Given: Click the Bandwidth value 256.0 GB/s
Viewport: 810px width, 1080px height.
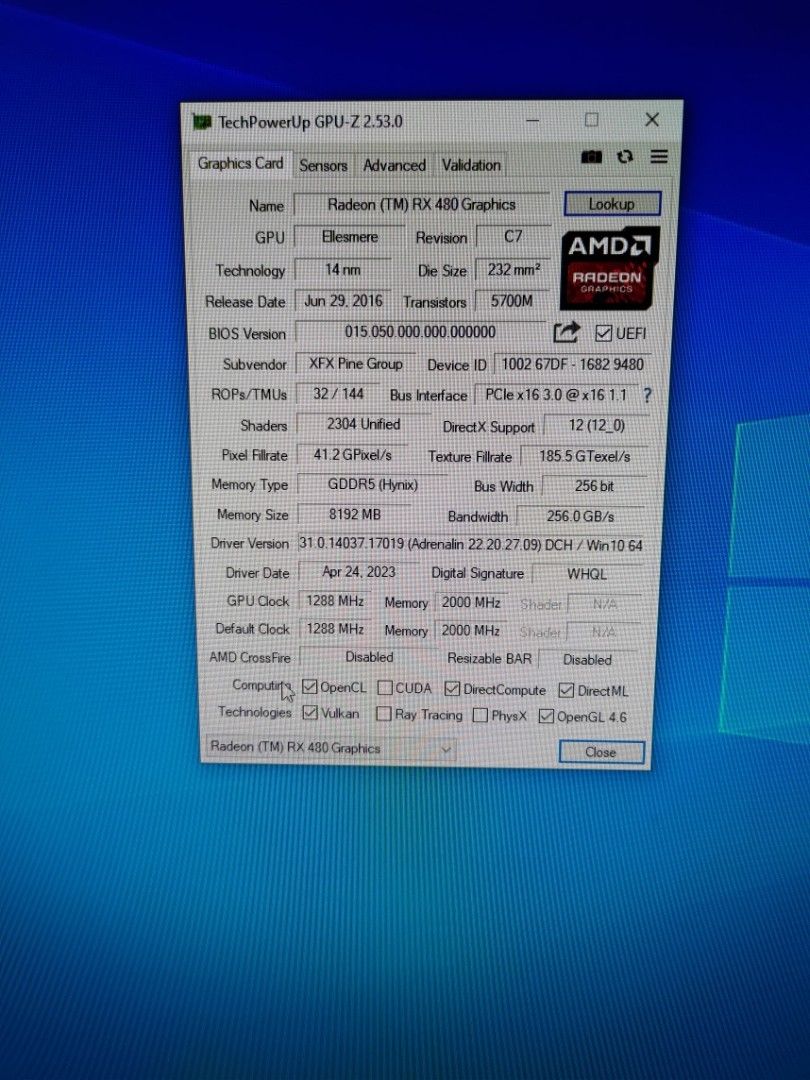Looking at the screenshot, I should point(581,516).
